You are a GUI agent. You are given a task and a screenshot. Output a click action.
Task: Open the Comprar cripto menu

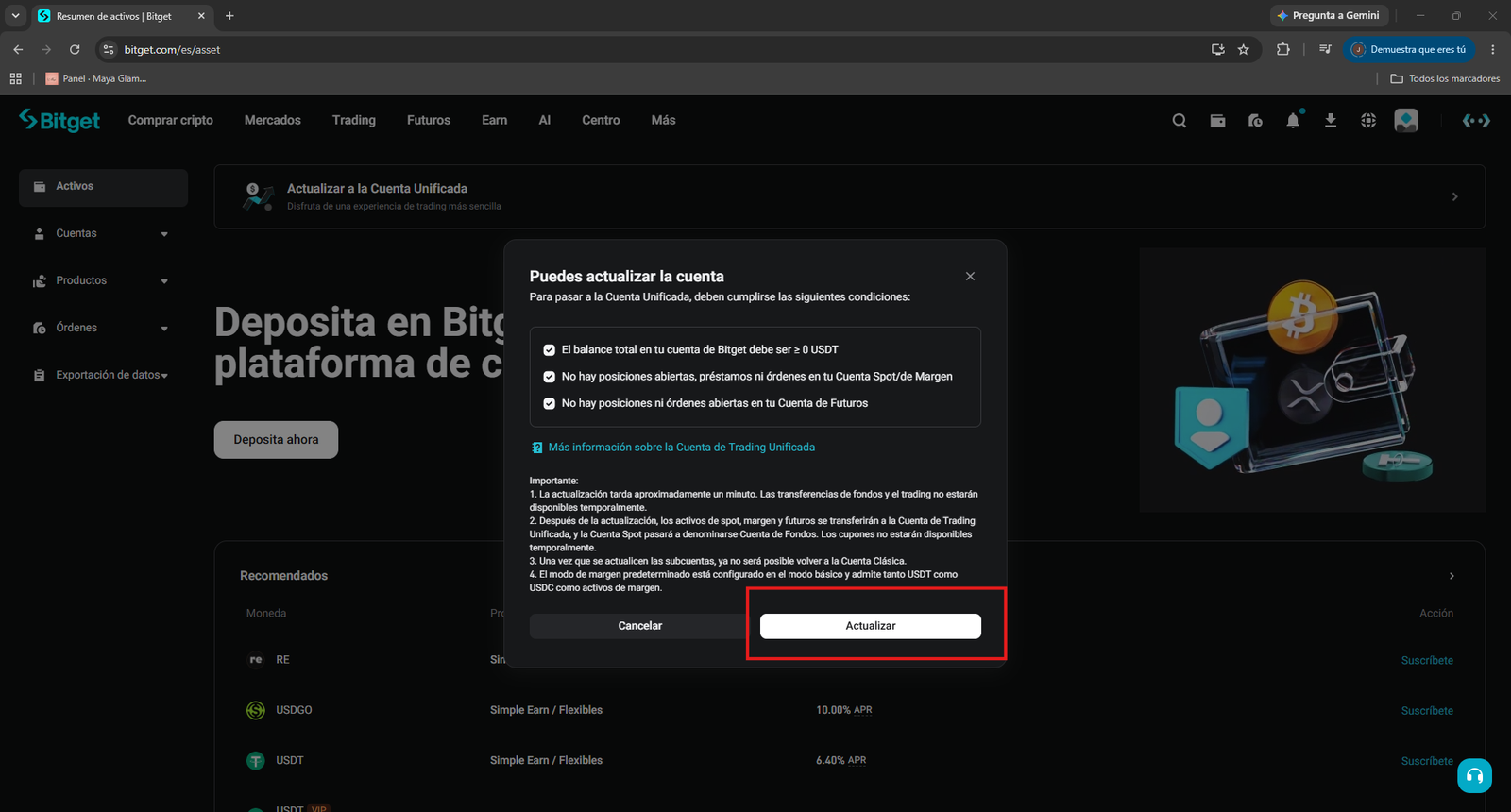pos(171,120)
